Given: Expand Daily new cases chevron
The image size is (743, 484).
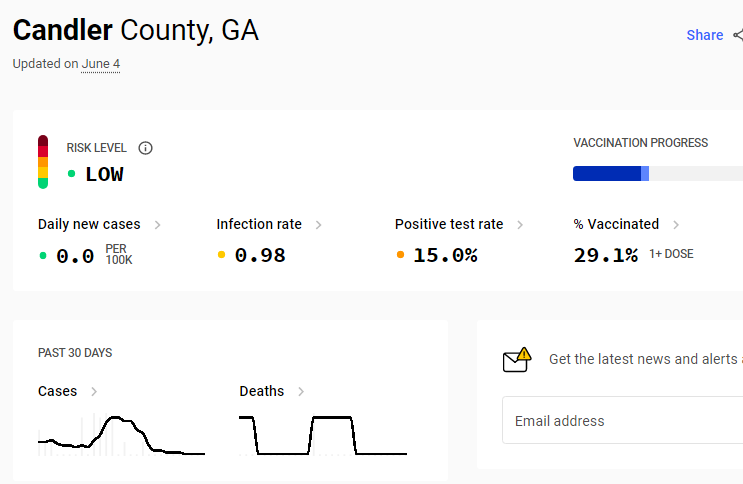Looking at the screenshot, I should click(x=158, y=225).
